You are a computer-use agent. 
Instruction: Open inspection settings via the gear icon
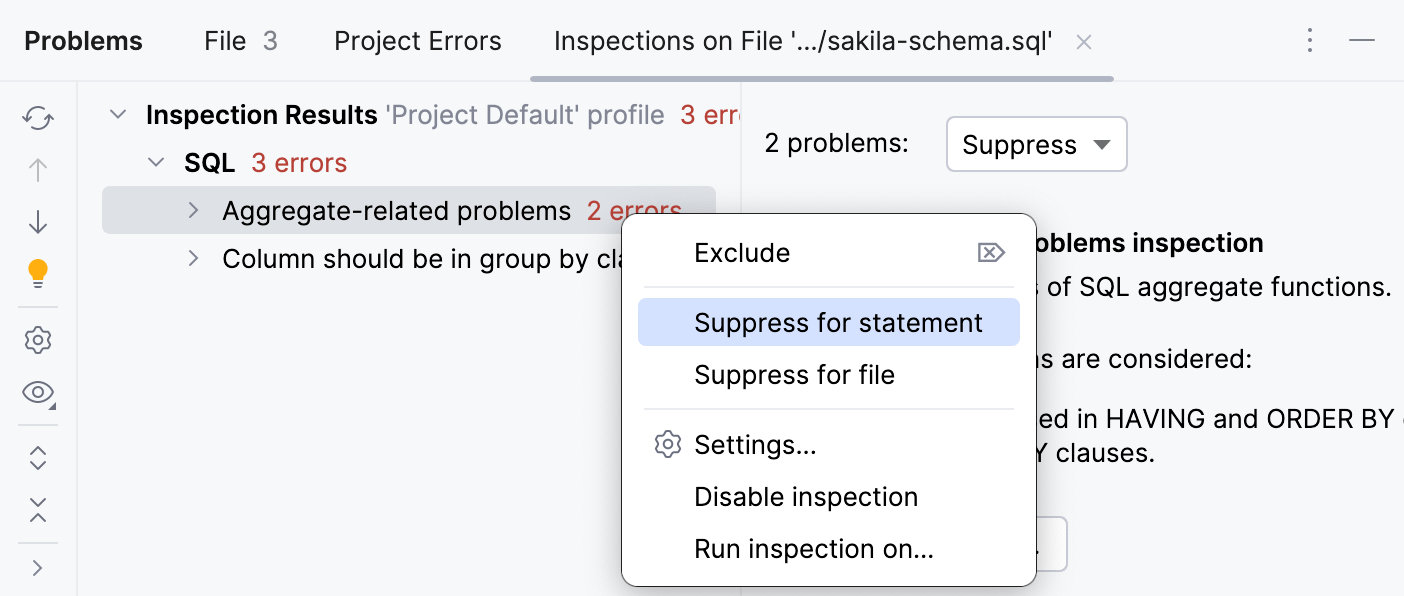37,340
